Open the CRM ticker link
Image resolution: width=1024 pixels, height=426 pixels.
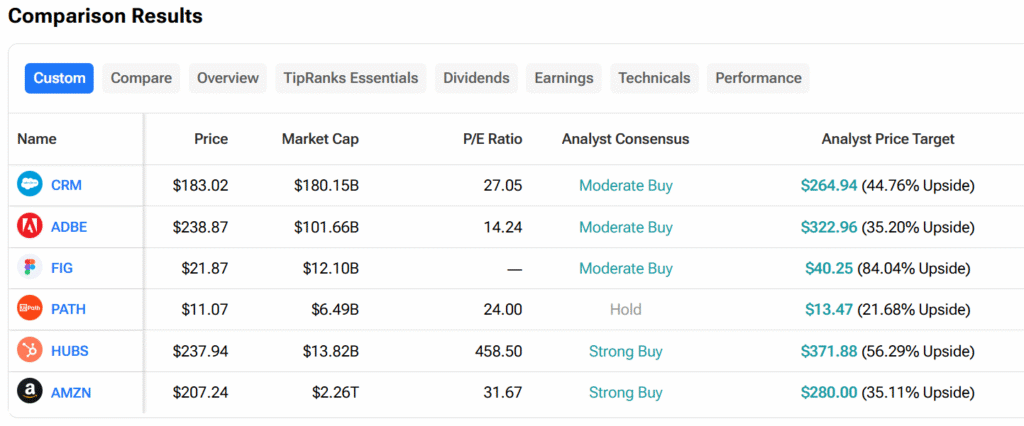coord(66,185)
